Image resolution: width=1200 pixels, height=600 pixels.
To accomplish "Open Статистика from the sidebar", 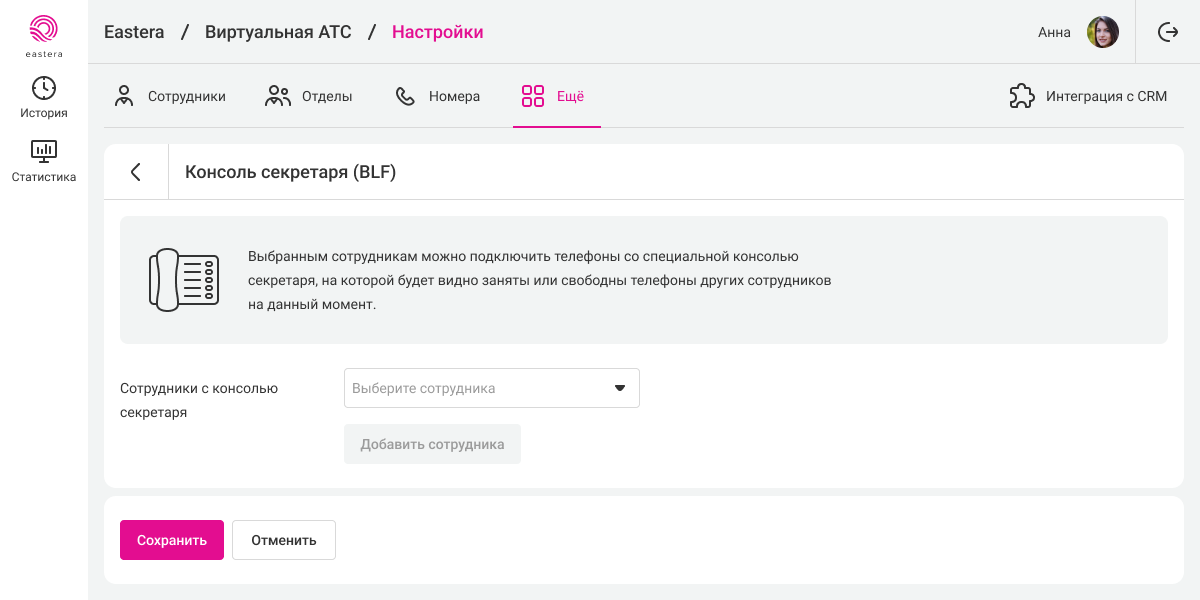I will pyautogui.click(x=44, y=161).
